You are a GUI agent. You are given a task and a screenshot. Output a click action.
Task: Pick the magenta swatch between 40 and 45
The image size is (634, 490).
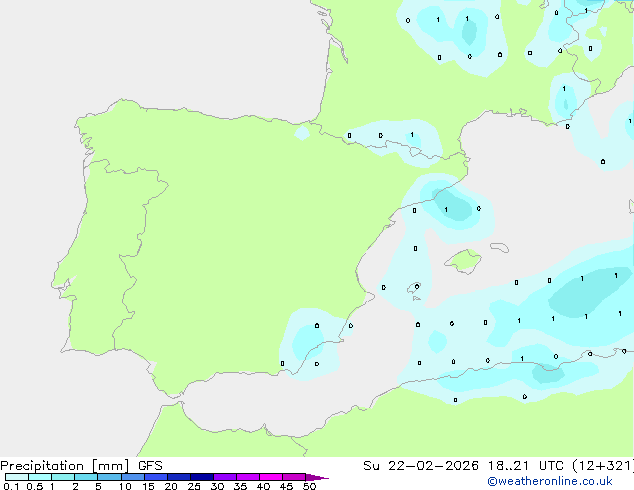coord(271,477)
